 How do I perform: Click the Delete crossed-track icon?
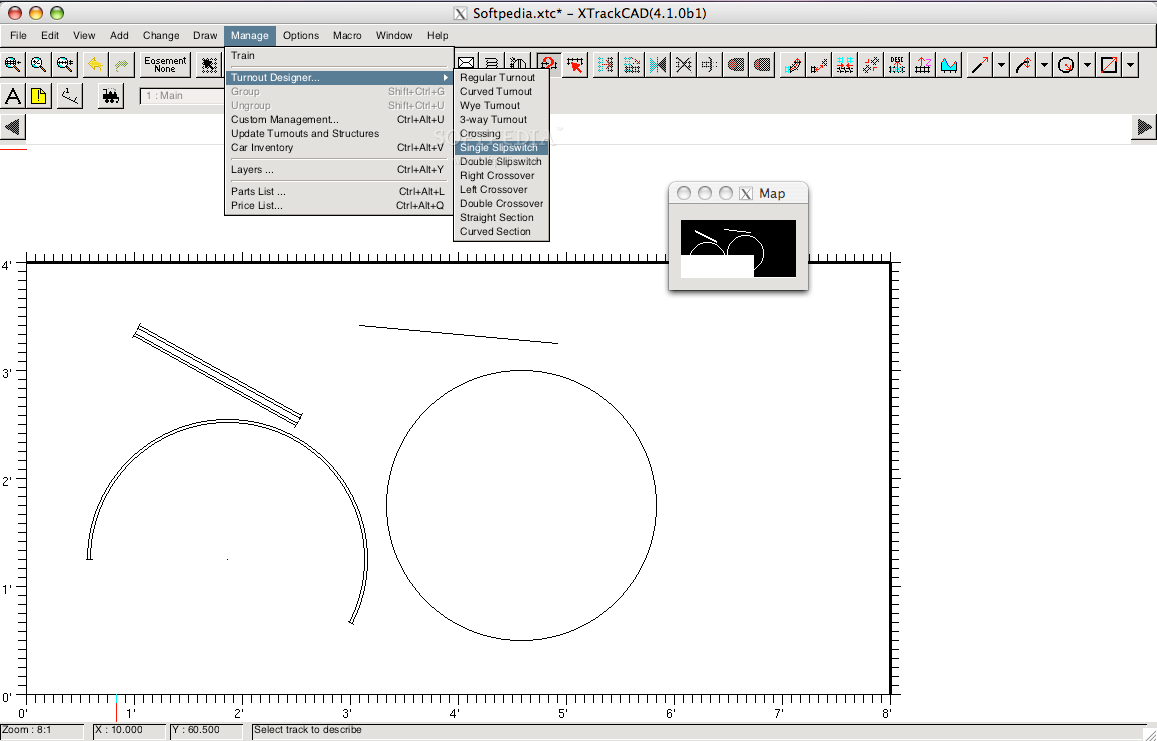pyautogui.click(x=684, y=65)
